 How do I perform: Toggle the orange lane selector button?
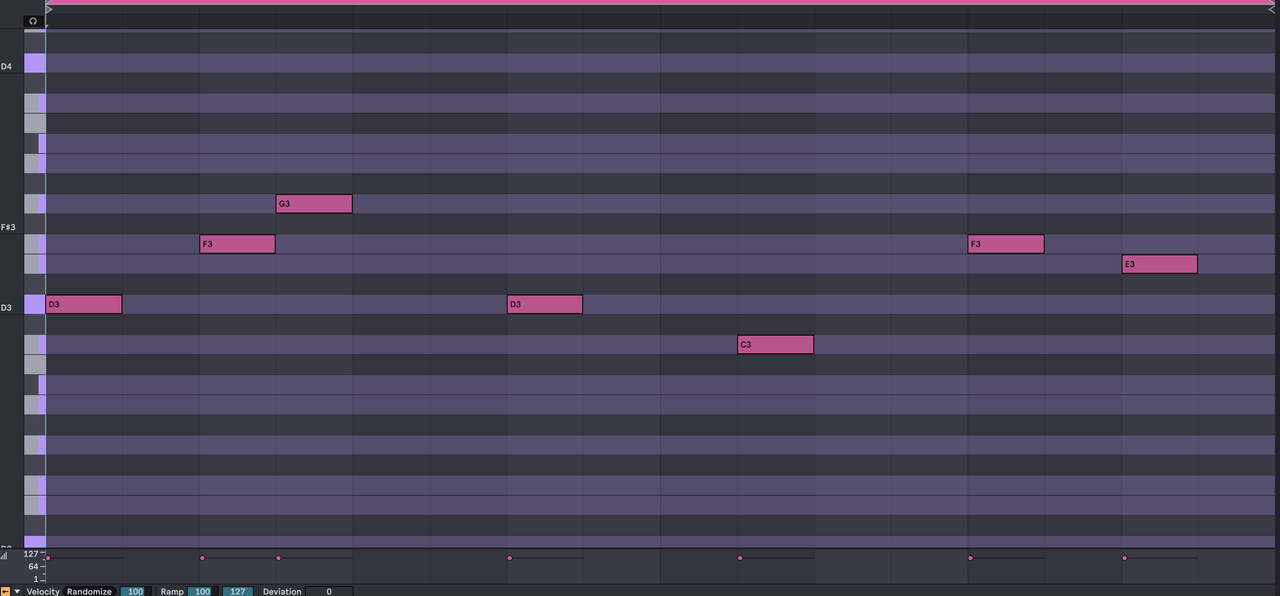[5, 591]
